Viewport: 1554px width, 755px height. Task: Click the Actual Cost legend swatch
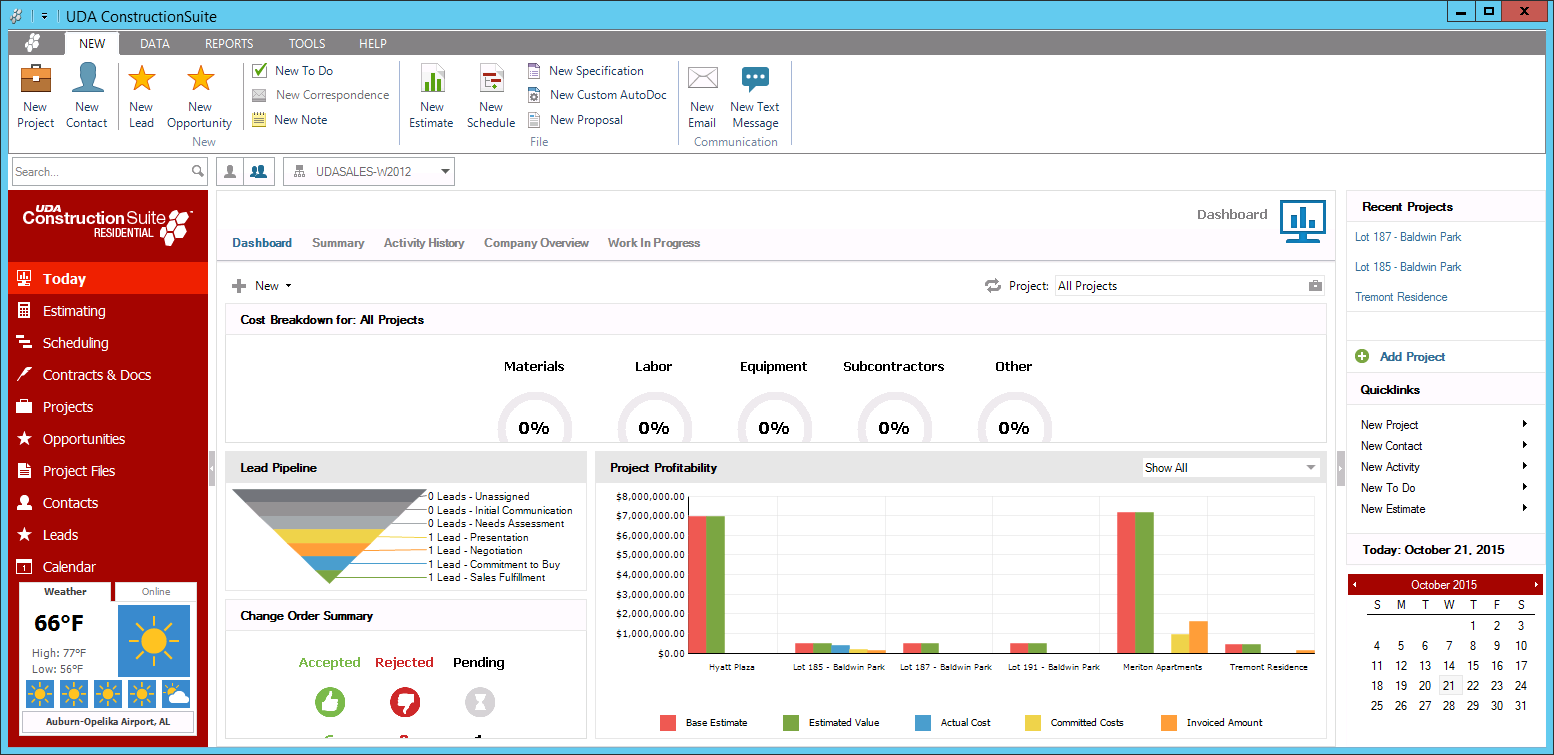coord(923,722)
